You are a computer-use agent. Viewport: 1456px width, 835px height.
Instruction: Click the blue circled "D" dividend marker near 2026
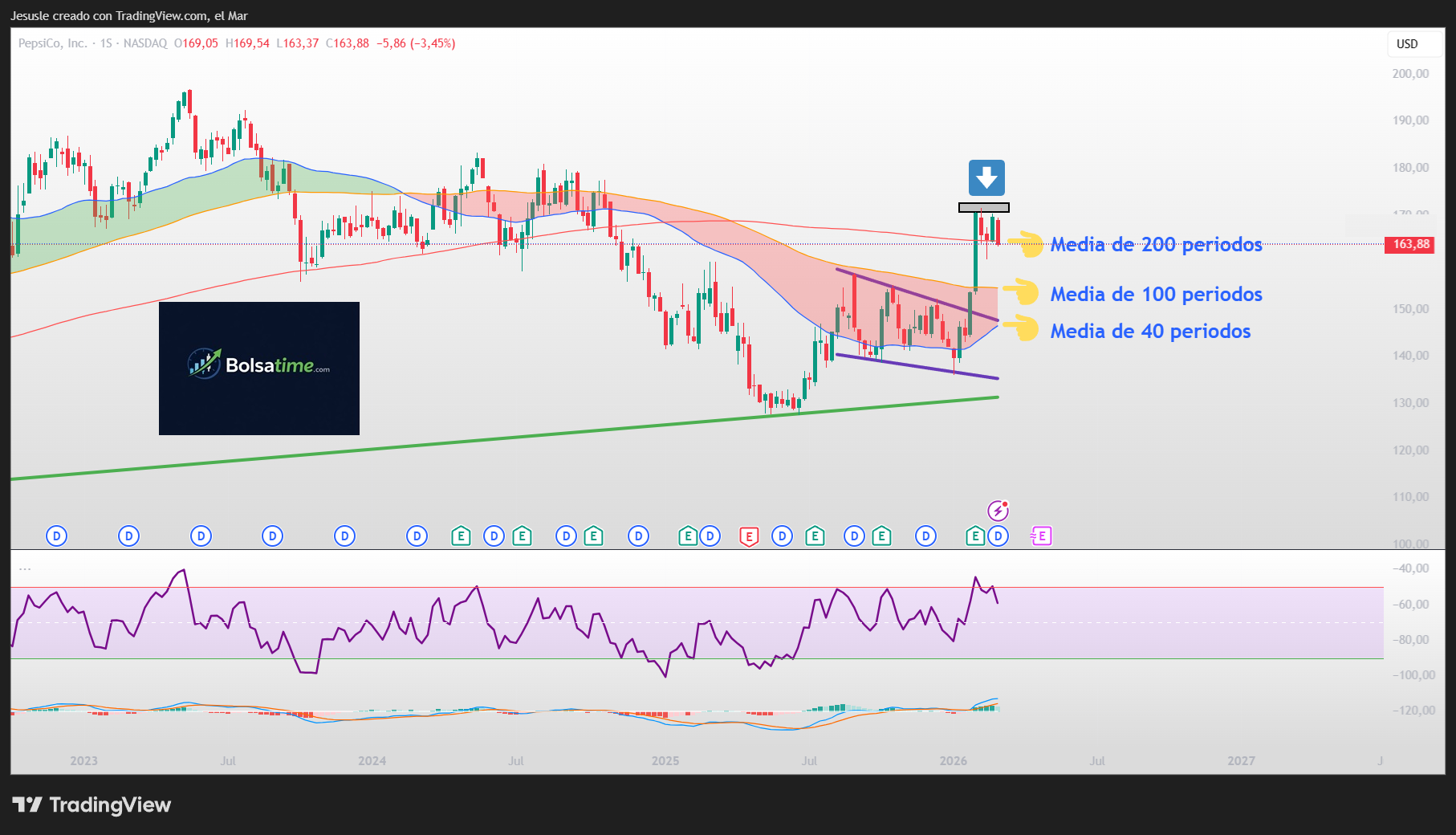(x=998, y=536)
